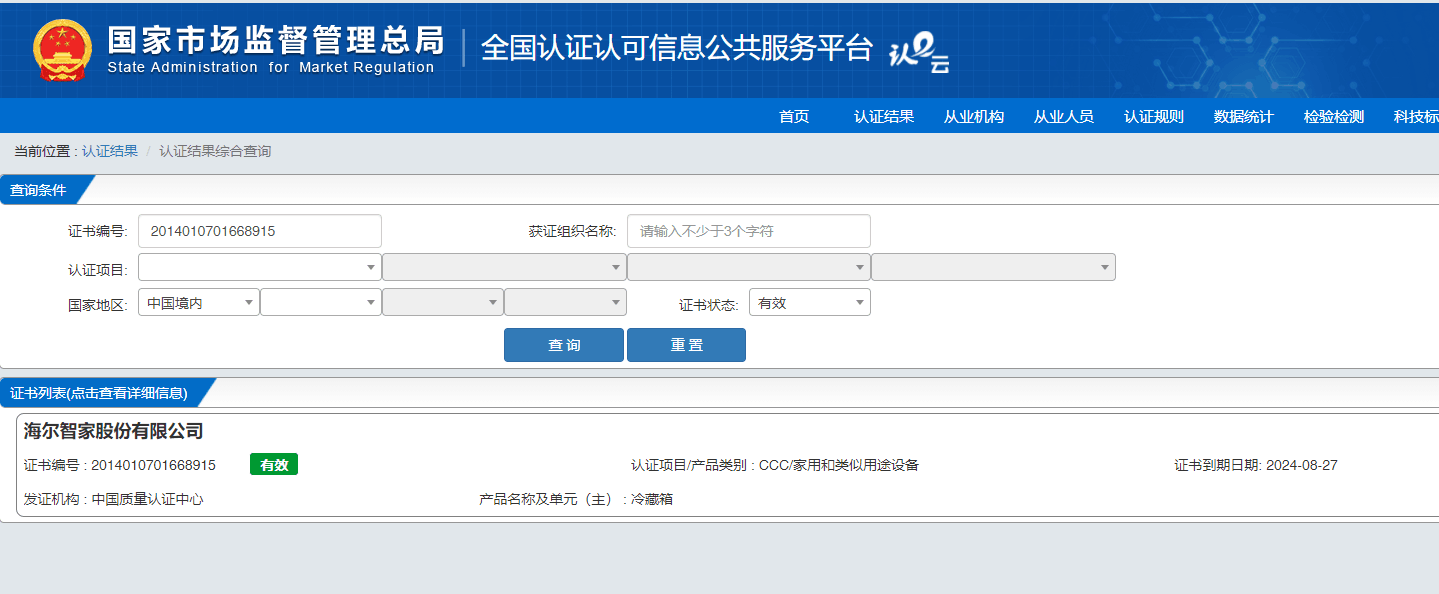Click the 认证结果综合查询 breadcrumb
This screenshot has width=1439, height=594.
pos(215,152)
